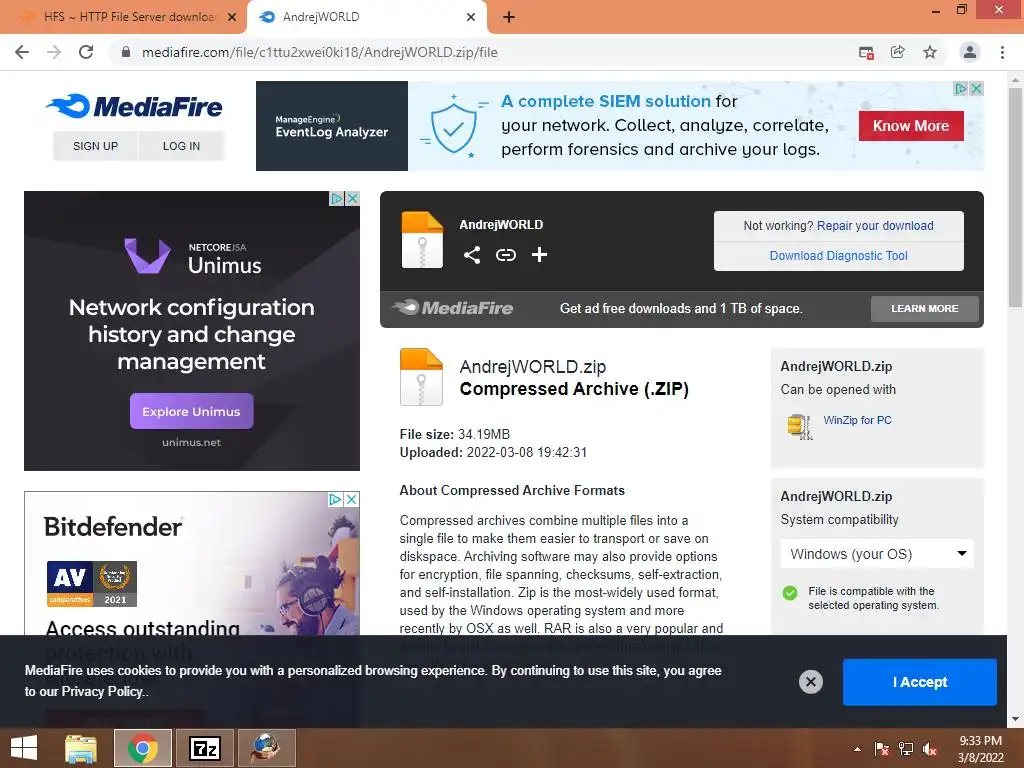Bookmark this page with star icon
Viewport: 1024px width, 768px height.
click(930, 52)
